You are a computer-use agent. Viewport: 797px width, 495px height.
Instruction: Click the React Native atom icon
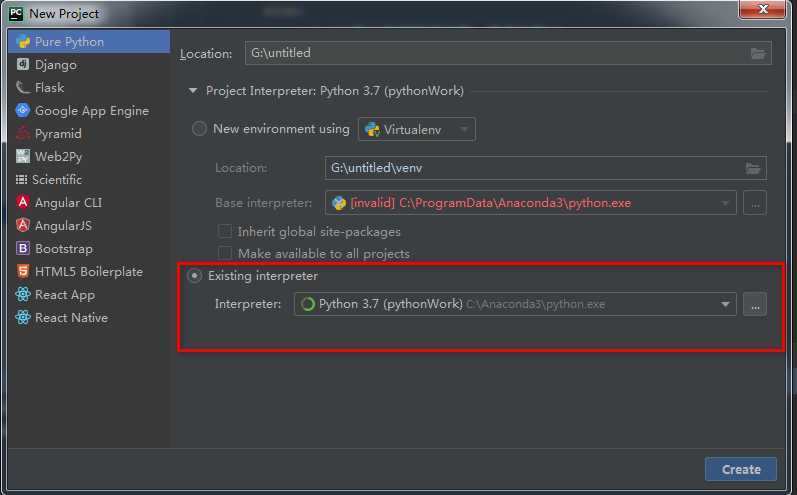tap(23, 317)
